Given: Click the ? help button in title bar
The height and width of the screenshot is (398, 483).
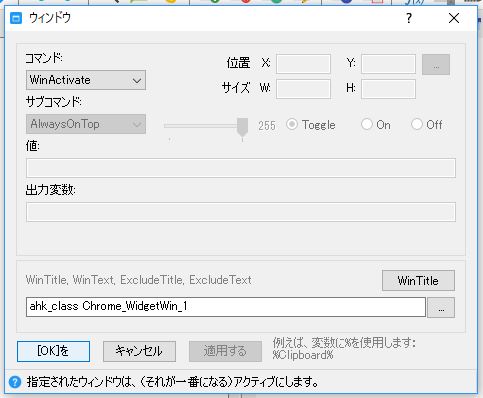Looking at the screenshot, I should (409, 18).
